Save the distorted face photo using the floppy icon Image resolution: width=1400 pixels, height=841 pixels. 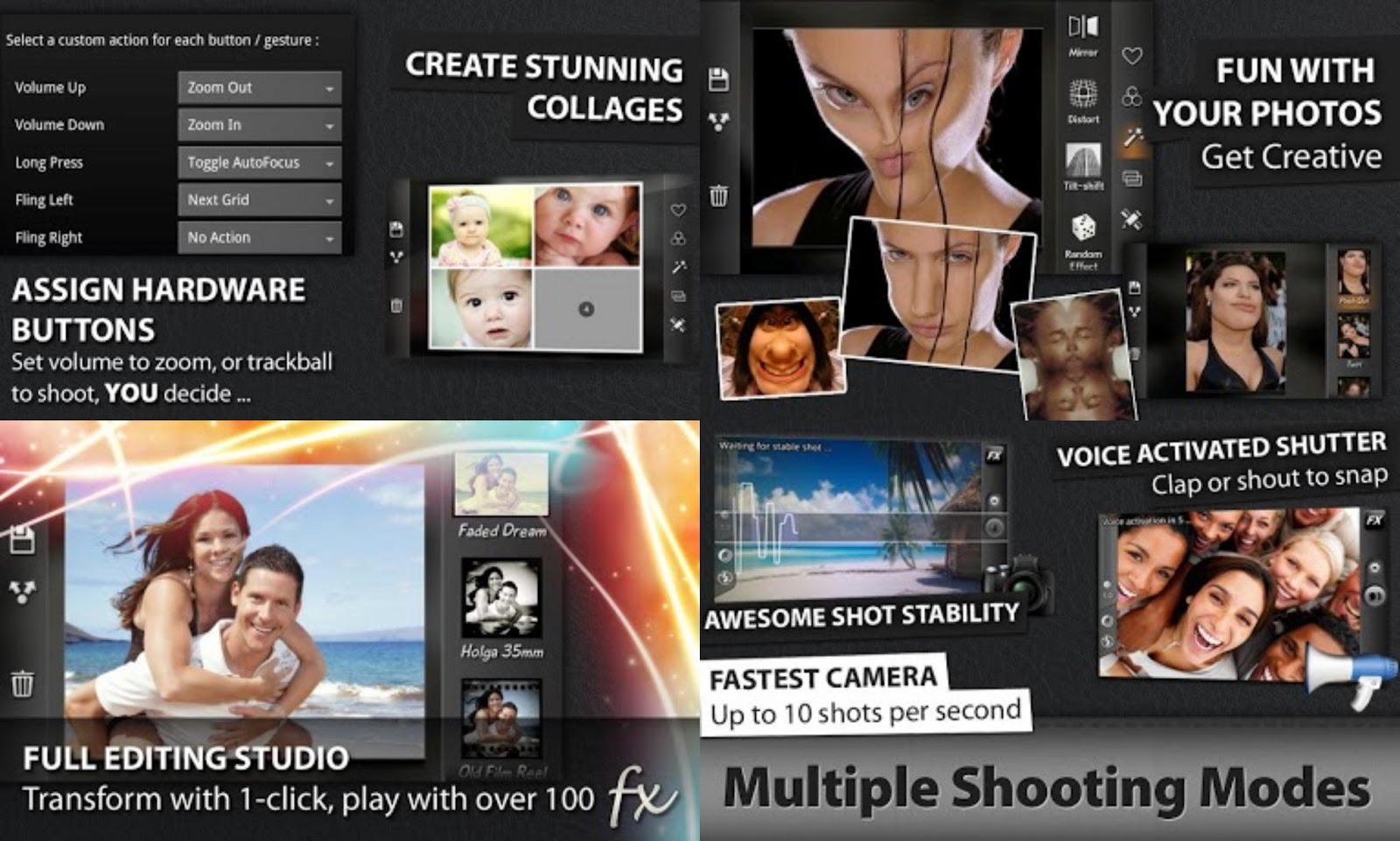point(718,80)
